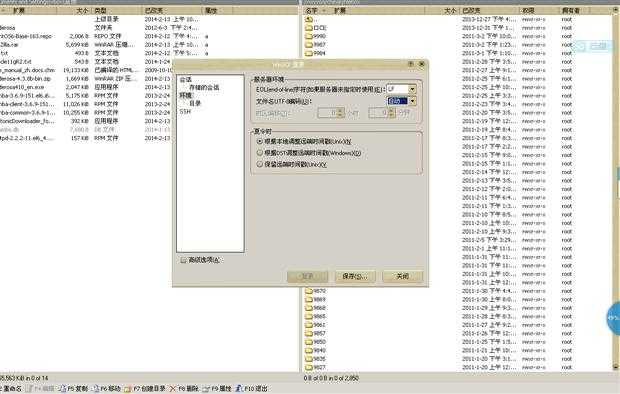Select folder 9840 in the remote panel
This screenshot has height=394, width=620.
(x=315, y=350)
